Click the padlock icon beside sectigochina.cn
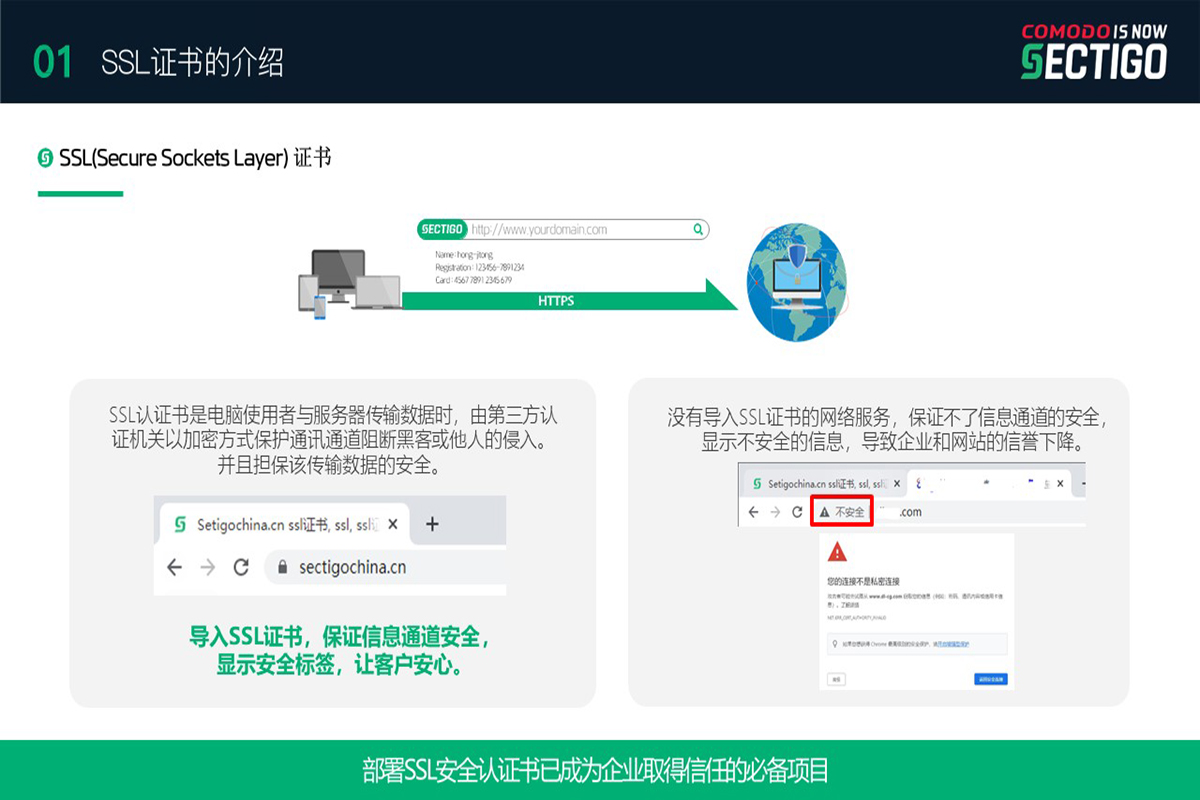This screenshot has width=1200, height=800. click(x=281, y=568)
